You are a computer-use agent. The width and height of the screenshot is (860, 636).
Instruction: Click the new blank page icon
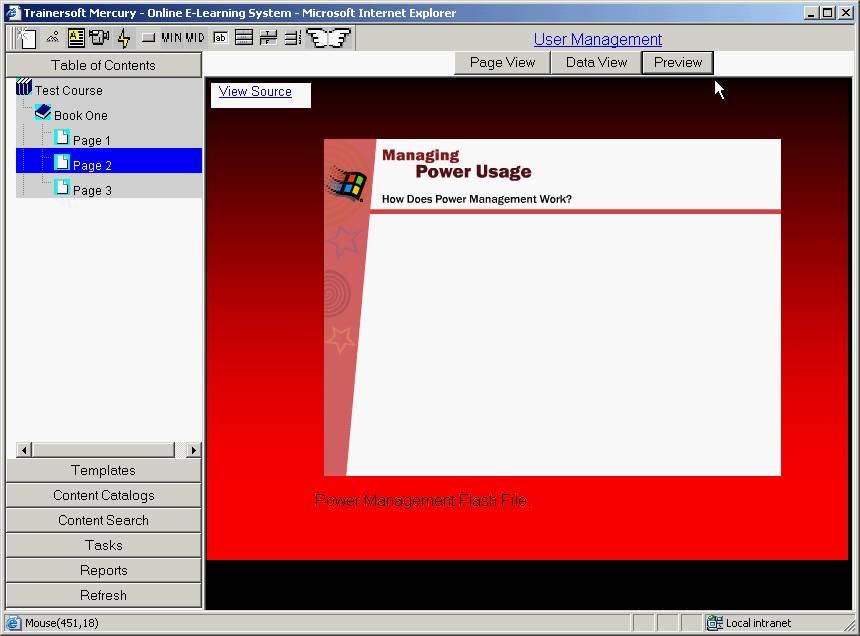pos(26,38)
